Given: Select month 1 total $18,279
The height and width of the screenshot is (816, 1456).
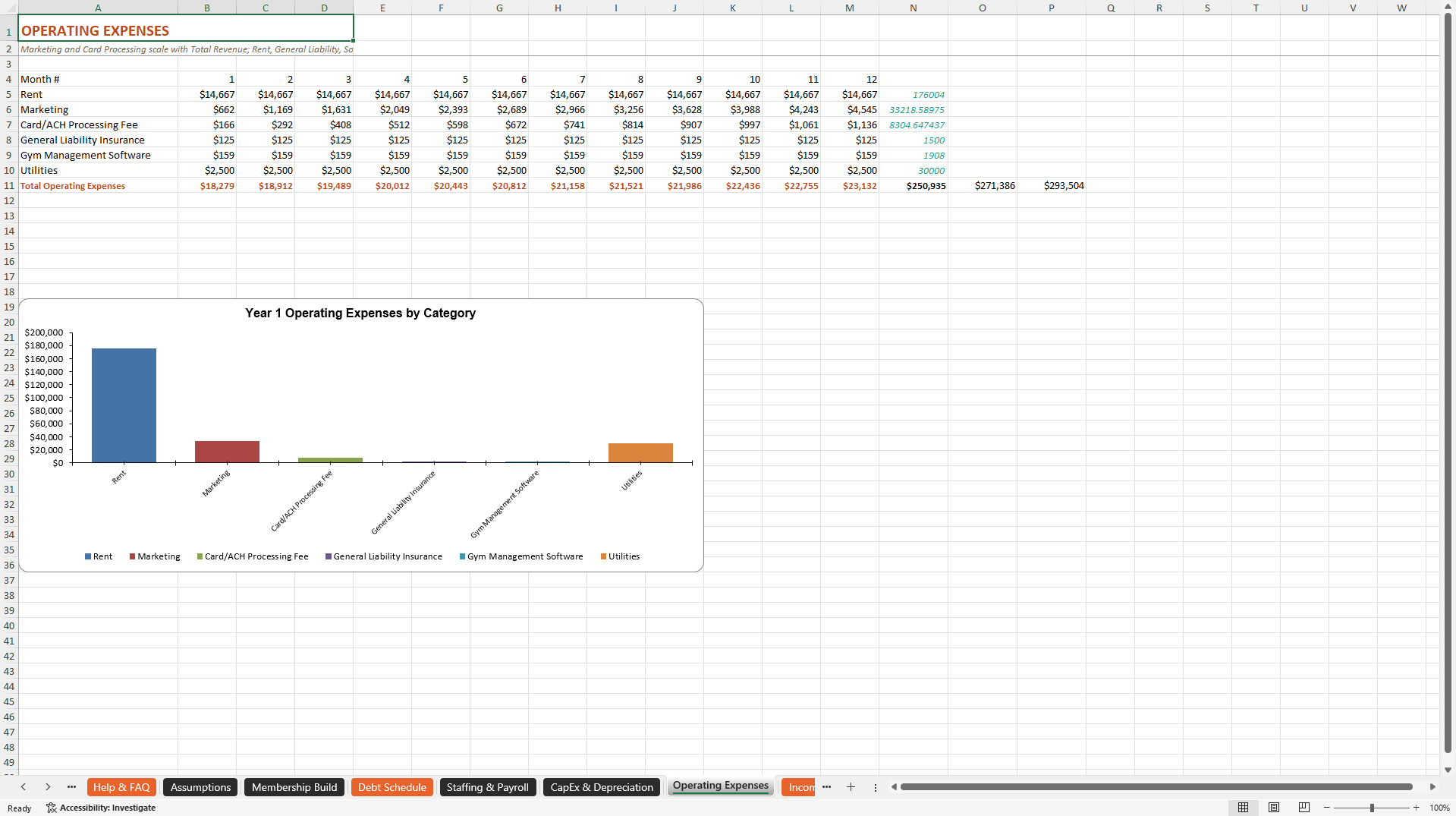Looking at the screenshot, I should (207, 186).
